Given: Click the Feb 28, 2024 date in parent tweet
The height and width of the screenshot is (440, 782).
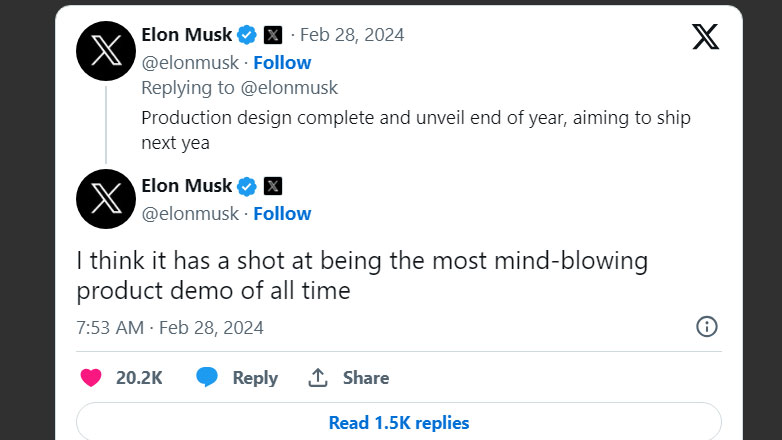Looking at the screenshot, I should [354, 35].
